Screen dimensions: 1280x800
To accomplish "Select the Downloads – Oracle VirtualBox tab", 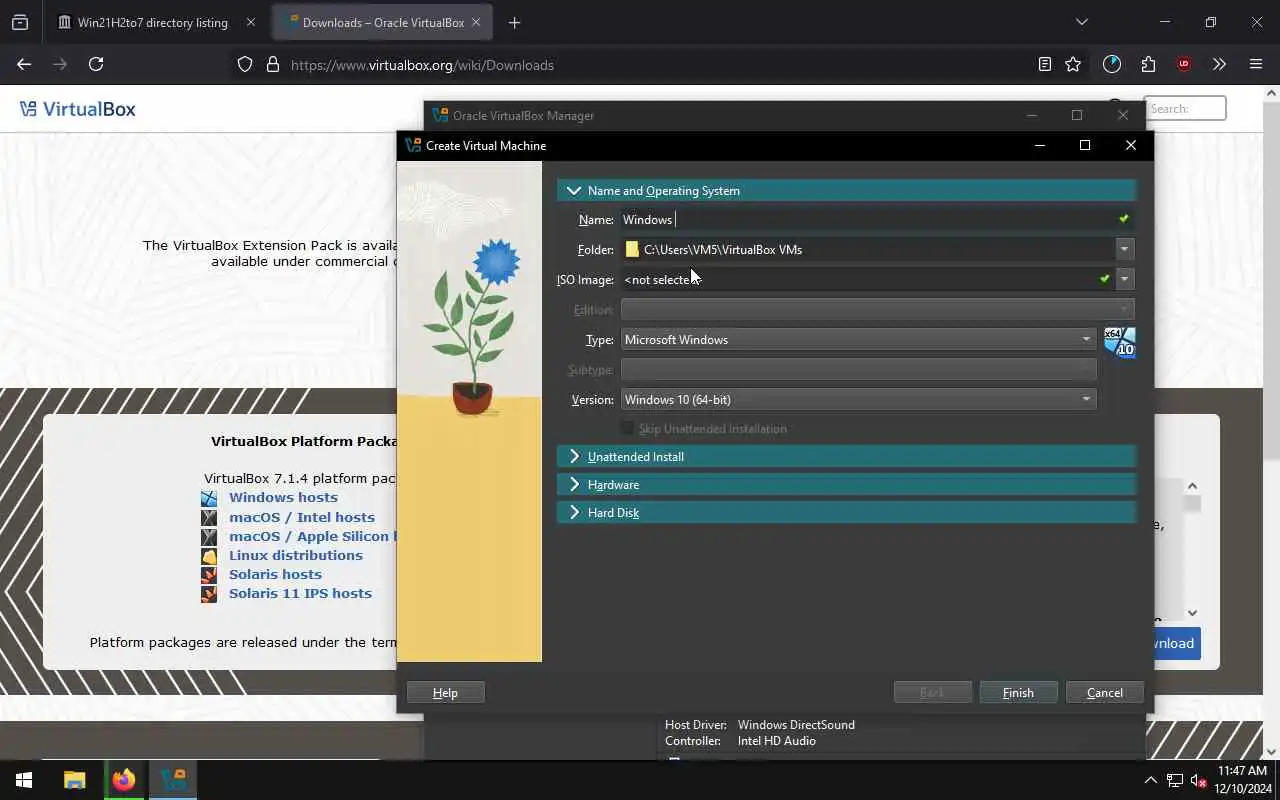I will [383, 22].
